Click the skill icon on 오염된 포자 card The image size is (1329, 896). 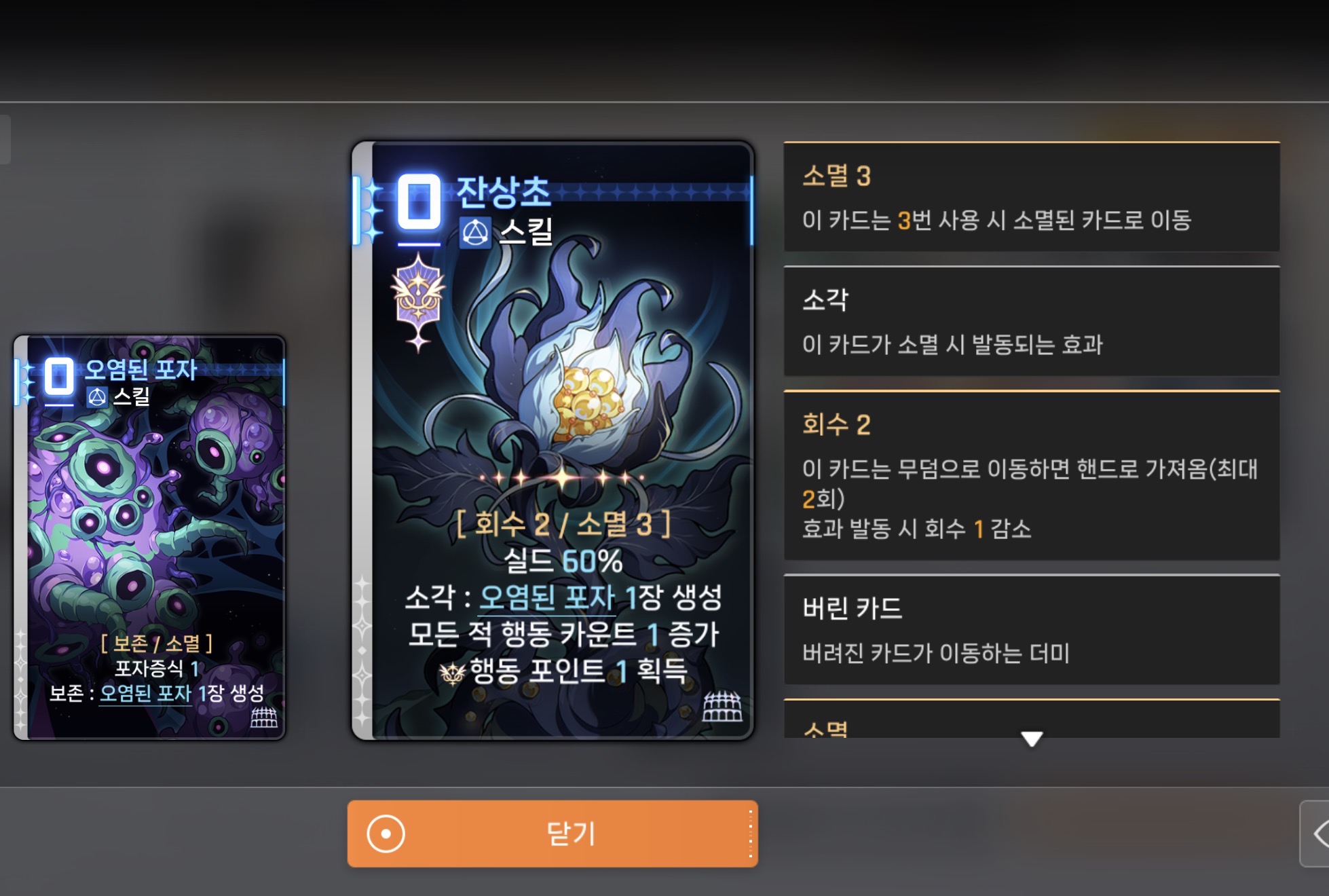[x=97, y=396]
